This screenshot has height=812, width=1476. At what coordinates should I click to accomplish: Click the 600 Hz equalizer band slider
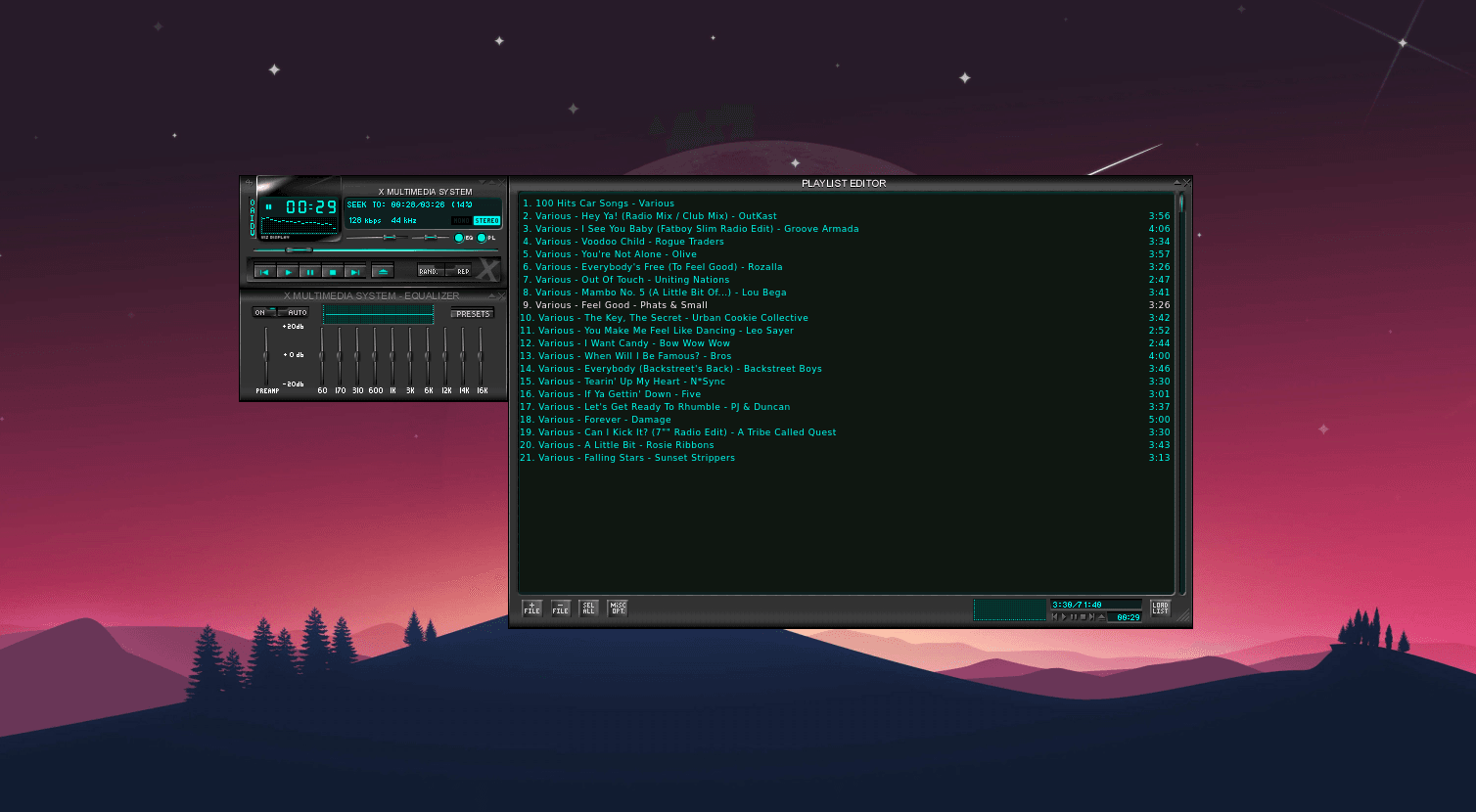(x=374, y=355)
